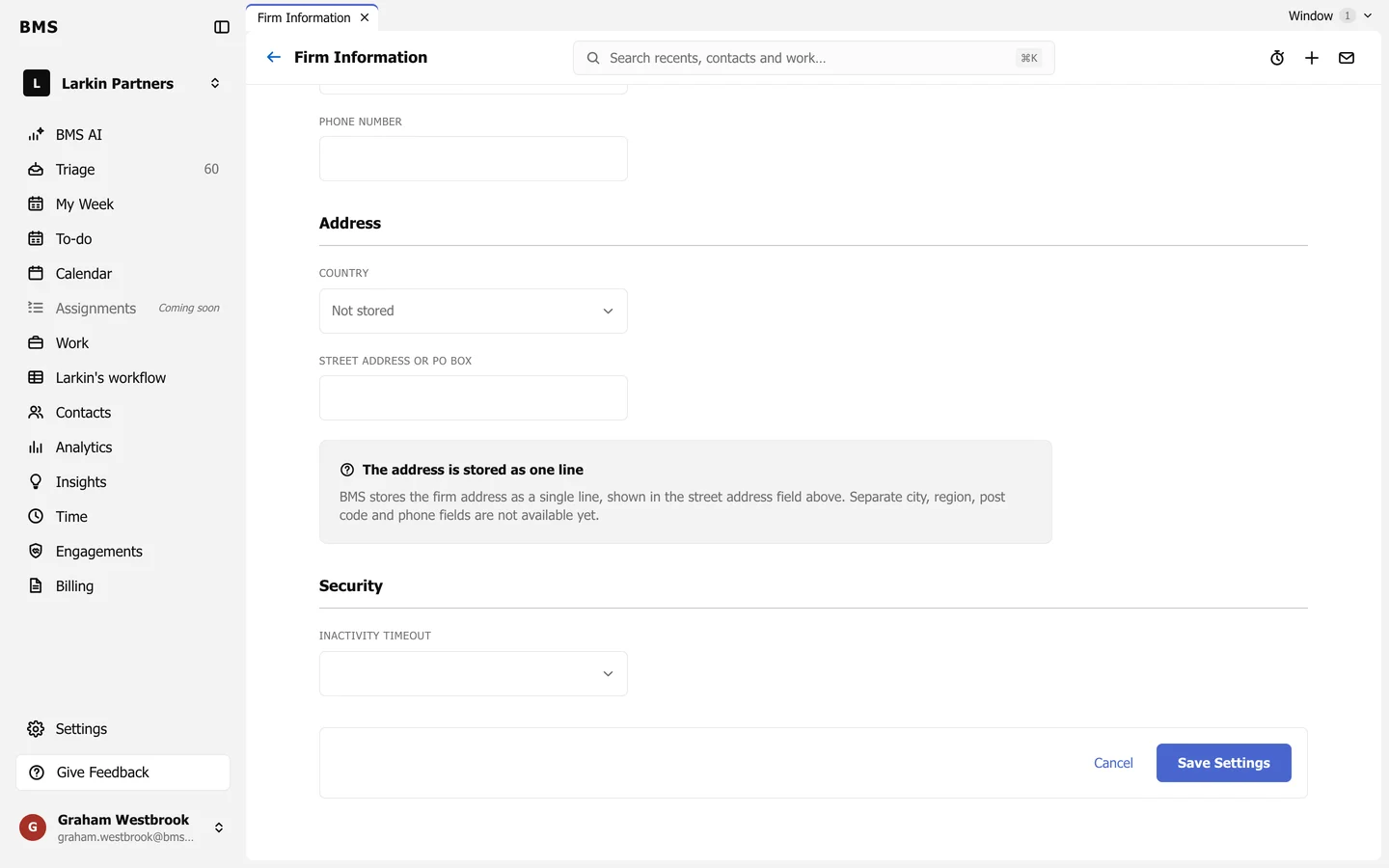Open the Work section
Screen dimensions: 1389x868
123,343
